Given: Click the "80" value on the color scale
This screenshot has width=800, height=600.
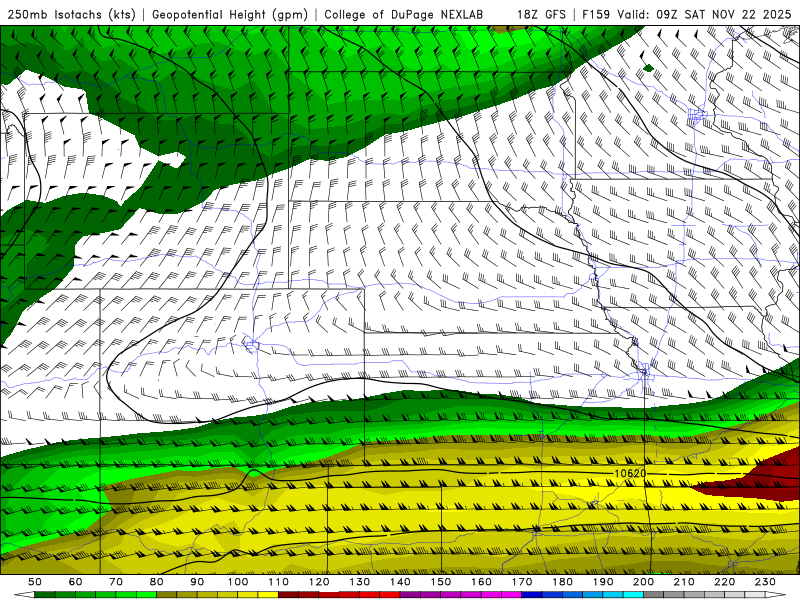Looking at the screenshot, I should coord(157,582).
